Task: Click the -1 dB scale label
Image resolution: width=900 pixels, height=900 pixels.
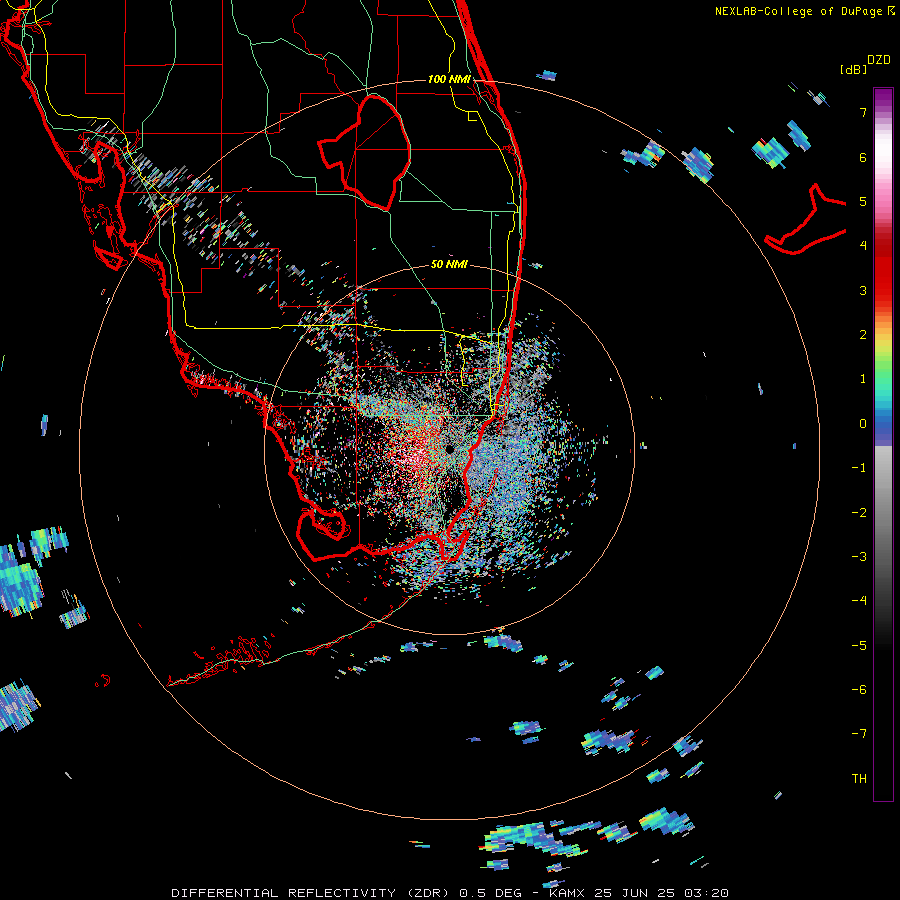Action: (x=859, y=468)
